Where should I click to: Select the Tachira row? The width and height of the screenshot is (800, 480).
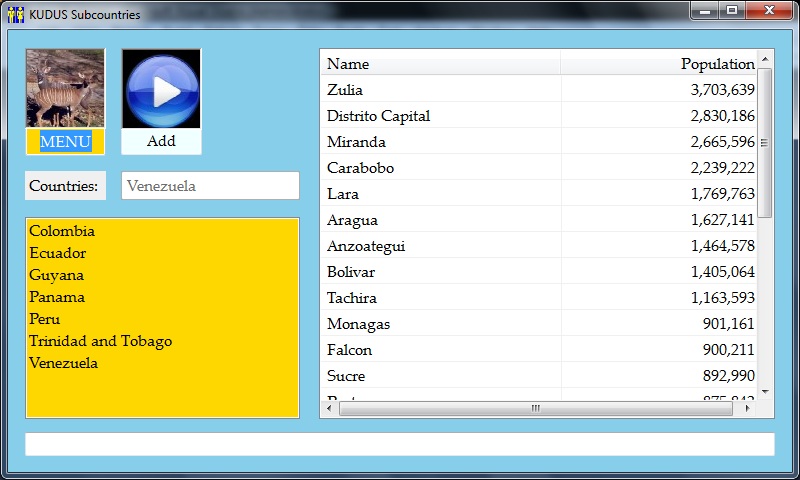539,298
